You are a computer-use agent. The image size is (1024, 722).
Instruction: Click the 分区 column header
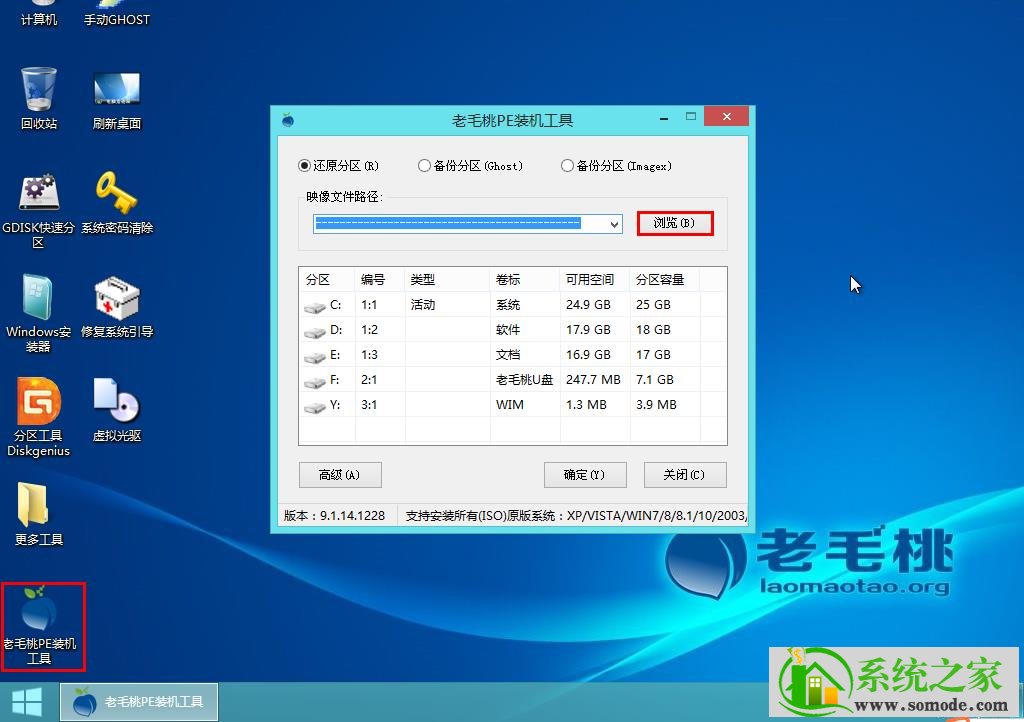click(x=327, y=279)
